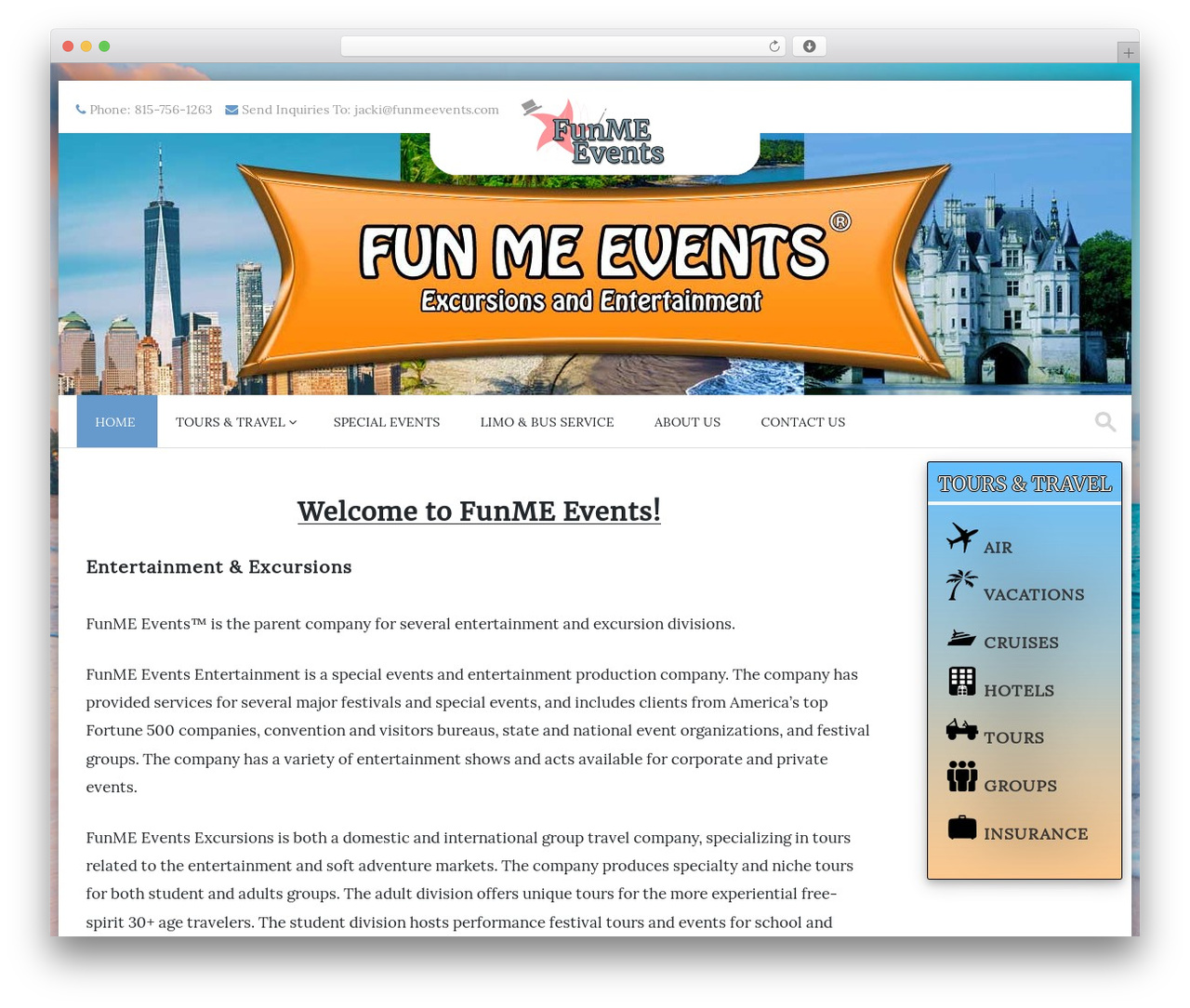Click the browser download arrow icon
The width and height of the screenshot is (1190, 1008).
click(809, 46)
